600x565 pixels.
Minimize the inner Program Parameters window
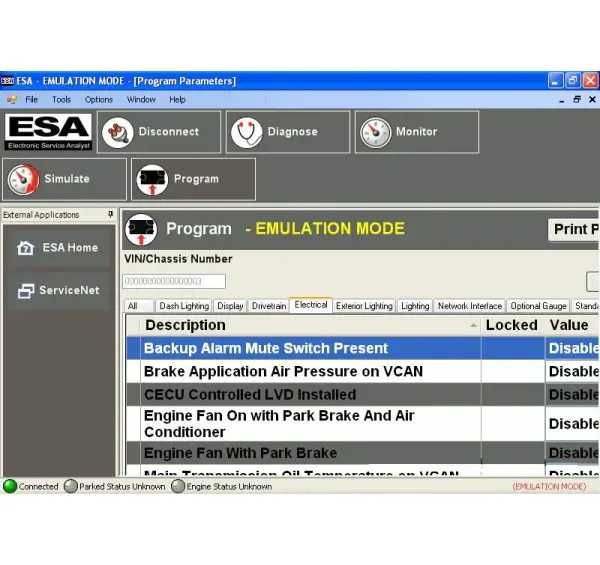[x=561, y=100]
